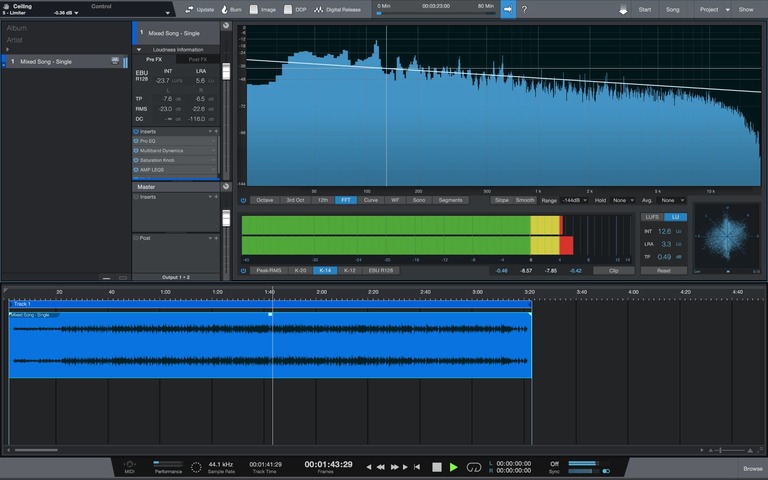
Task: Click the Master device knob icon
Action: coord(226,186)
